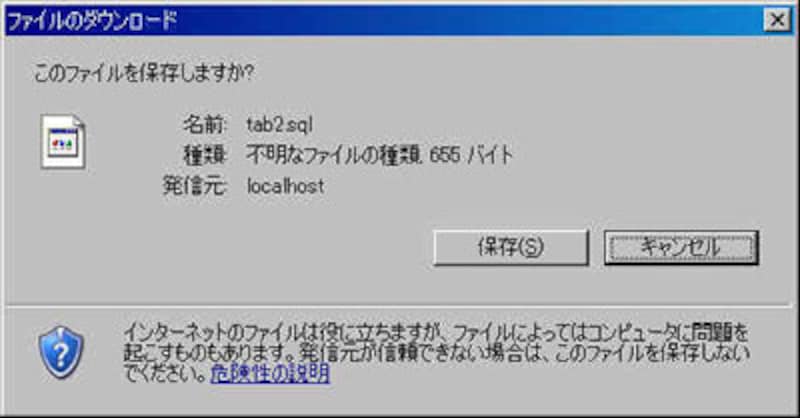Click the 発信元 source label
The image size is (800, 418).
coord(195,185)
